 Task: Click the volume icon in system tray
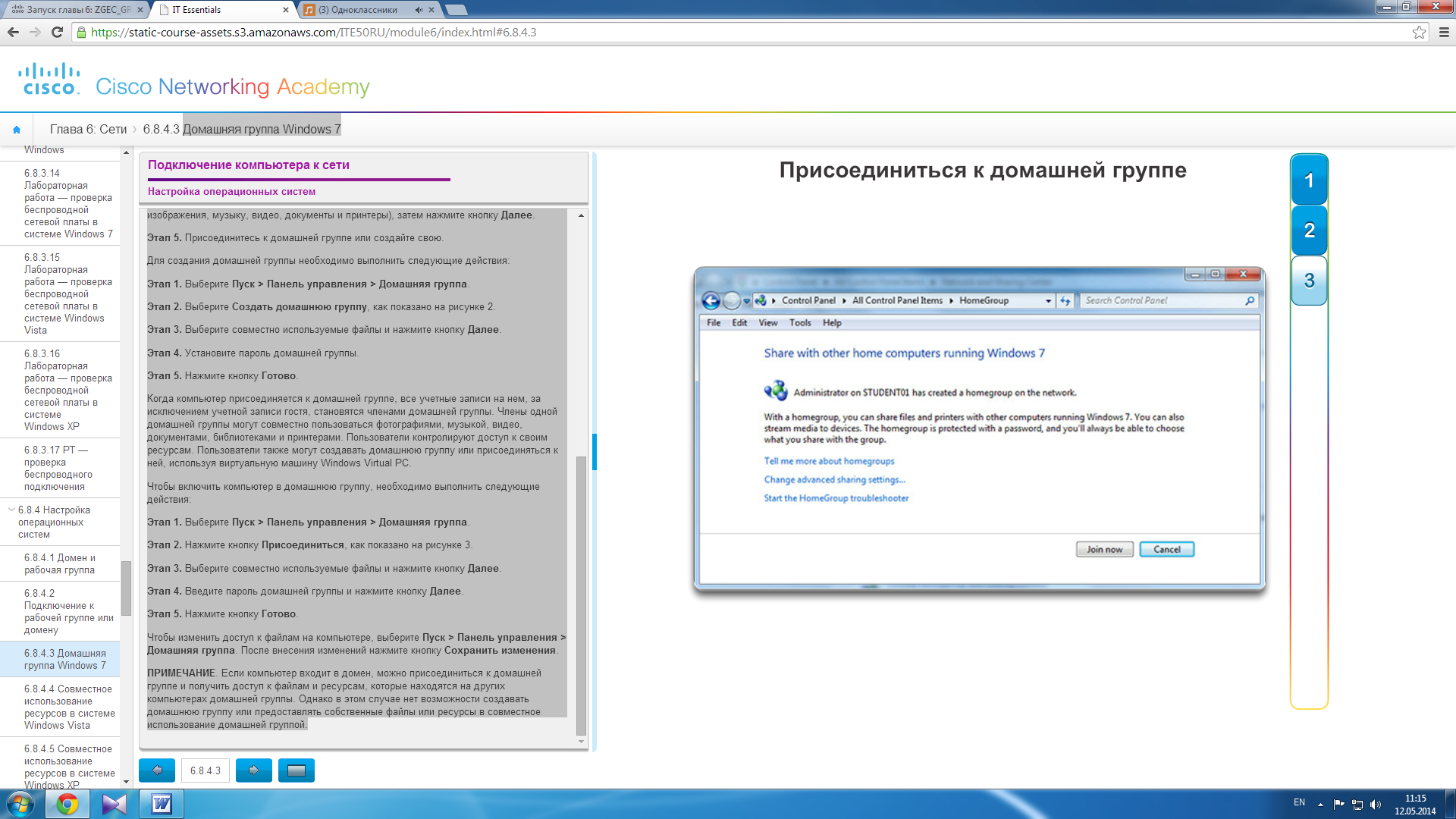[1376, 805]
